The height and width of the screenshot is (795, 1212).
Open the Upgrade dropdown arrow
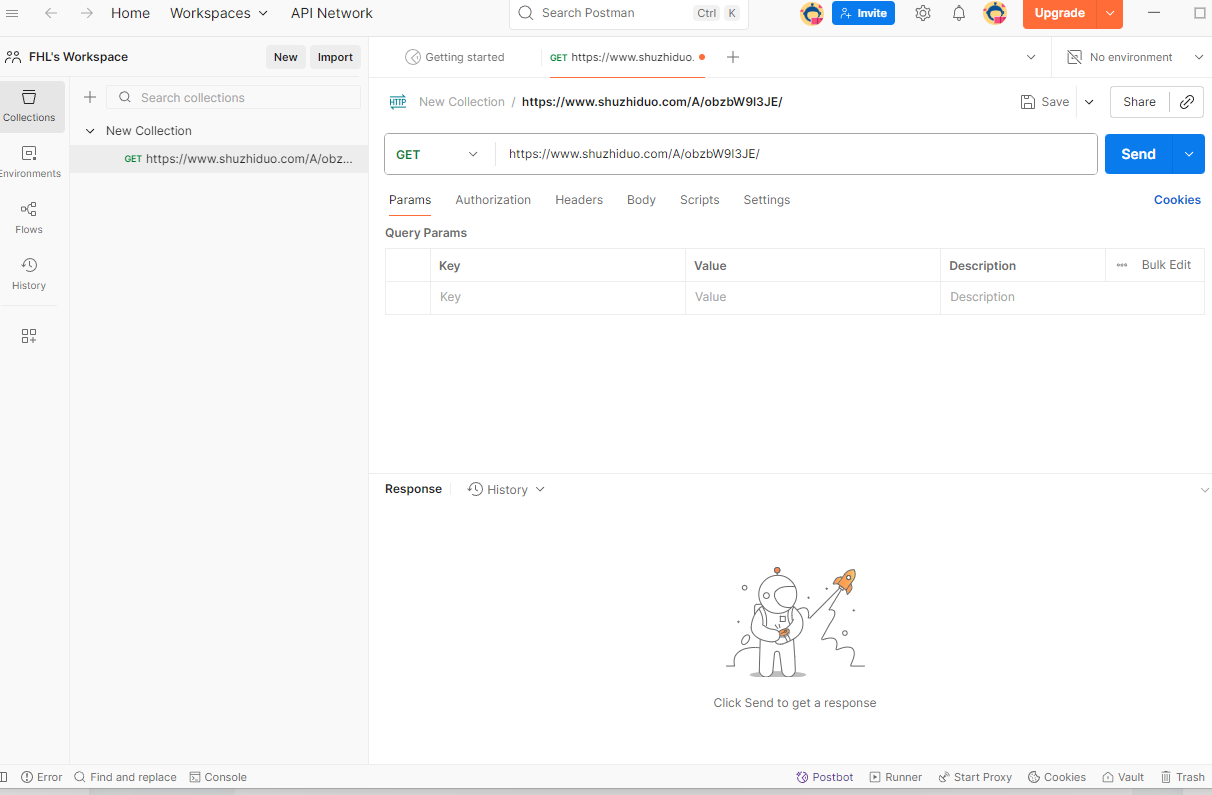click(1110, 13)
